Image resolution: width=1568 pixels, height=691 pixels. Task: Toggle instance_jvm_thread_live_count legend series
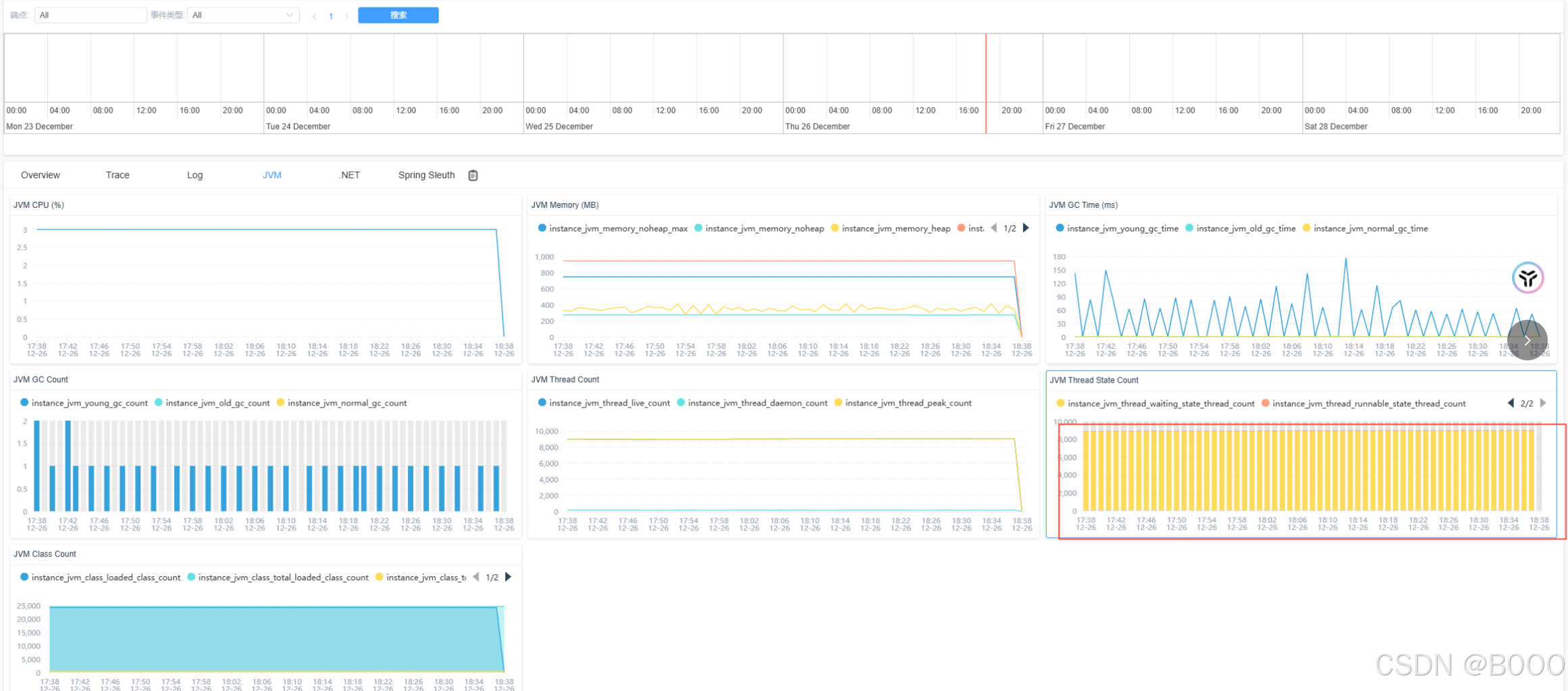point(604,403)
